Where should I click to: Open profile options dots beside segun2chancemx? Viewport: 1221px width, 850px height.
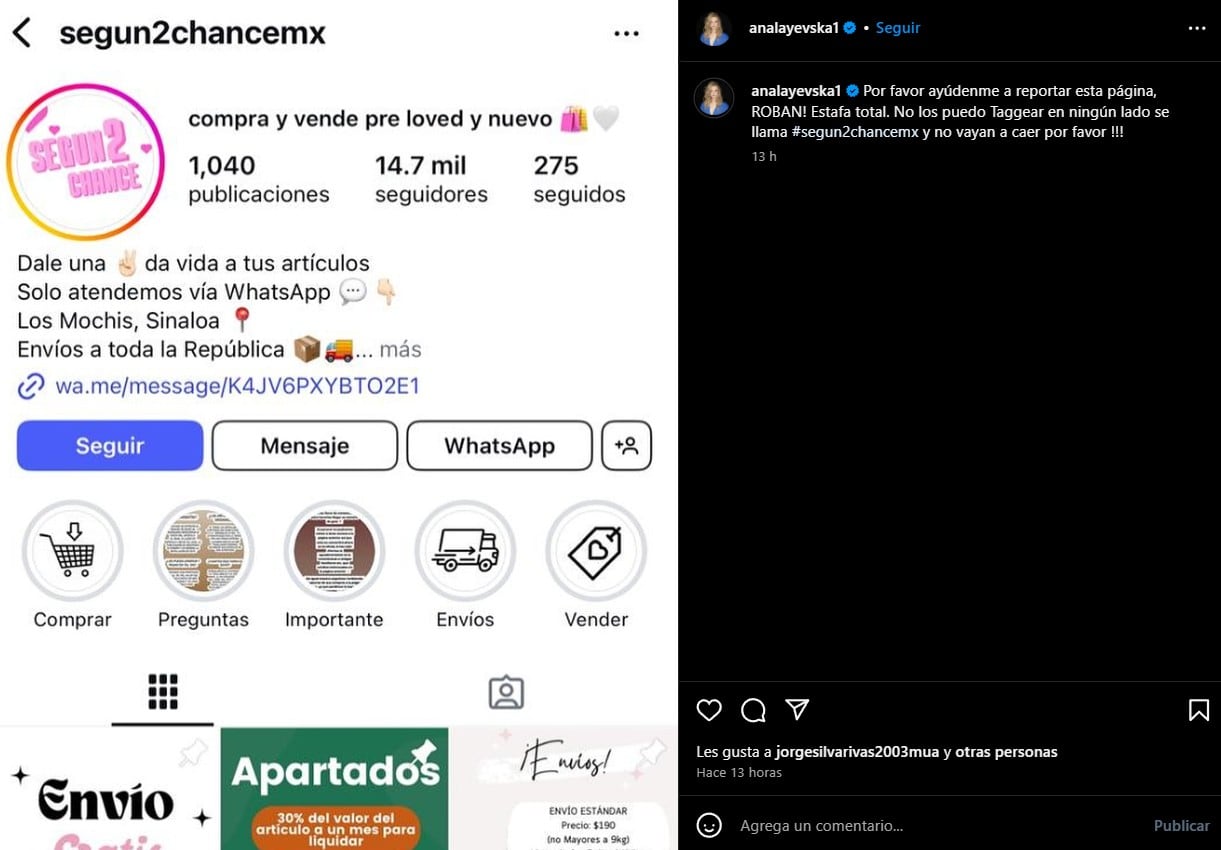(626, 34)
